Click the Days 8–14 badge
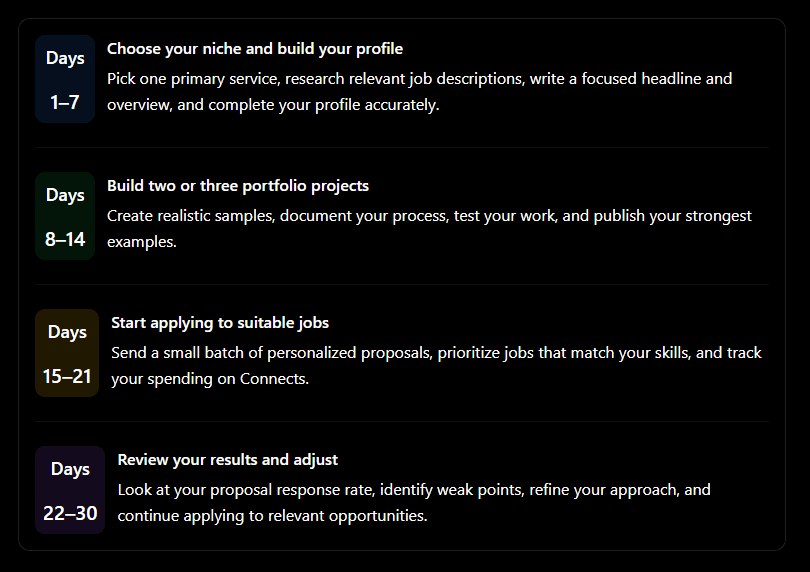 pyautogui.click(x=65, y=216)
